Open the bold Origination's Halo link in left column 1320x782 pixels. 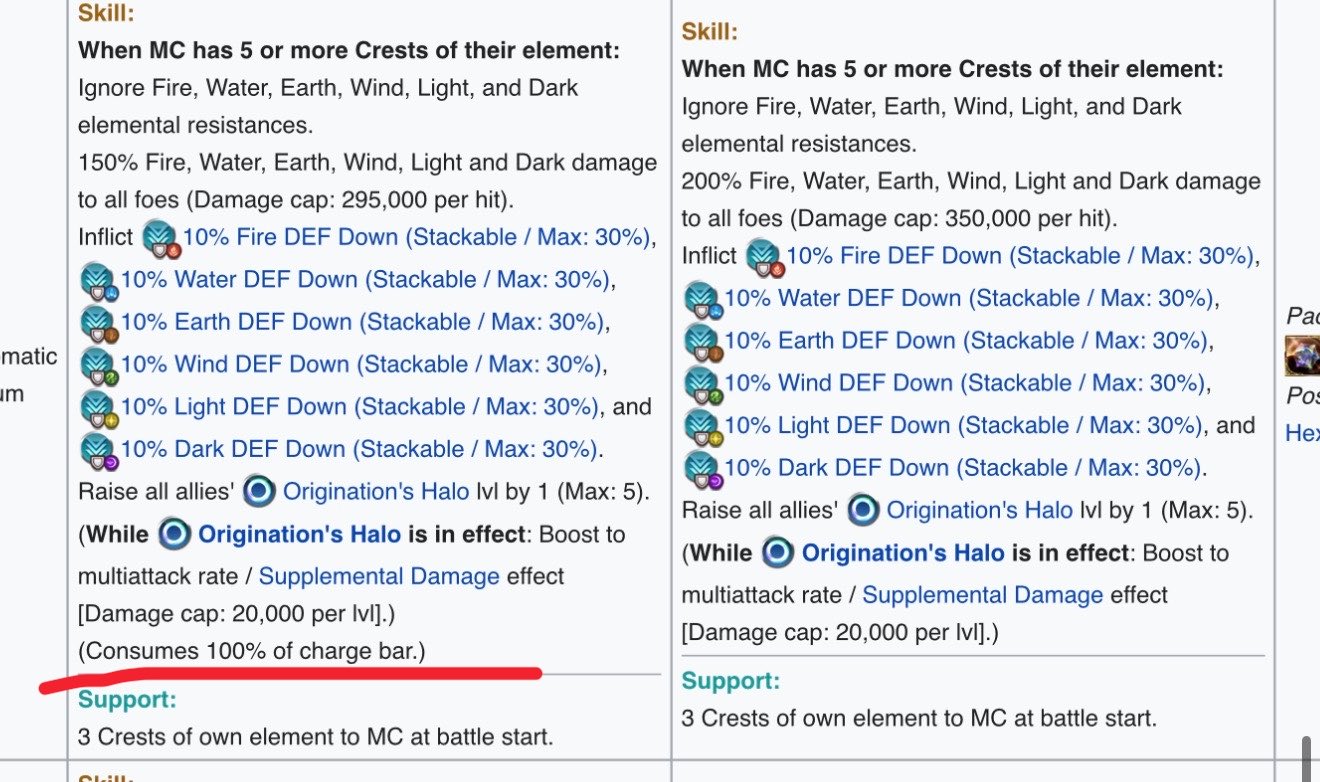[x=299, y=534]
